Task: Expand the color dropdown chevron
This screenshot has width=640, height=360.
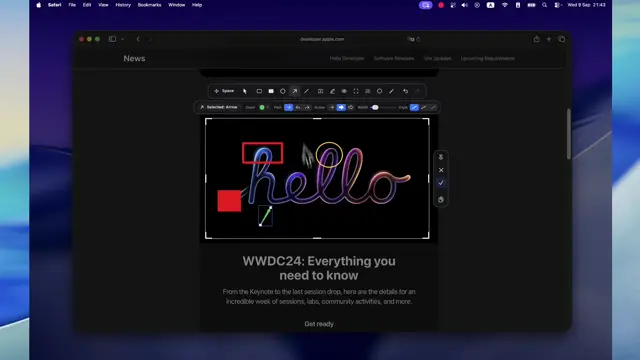Action: (x=267, y=107)
